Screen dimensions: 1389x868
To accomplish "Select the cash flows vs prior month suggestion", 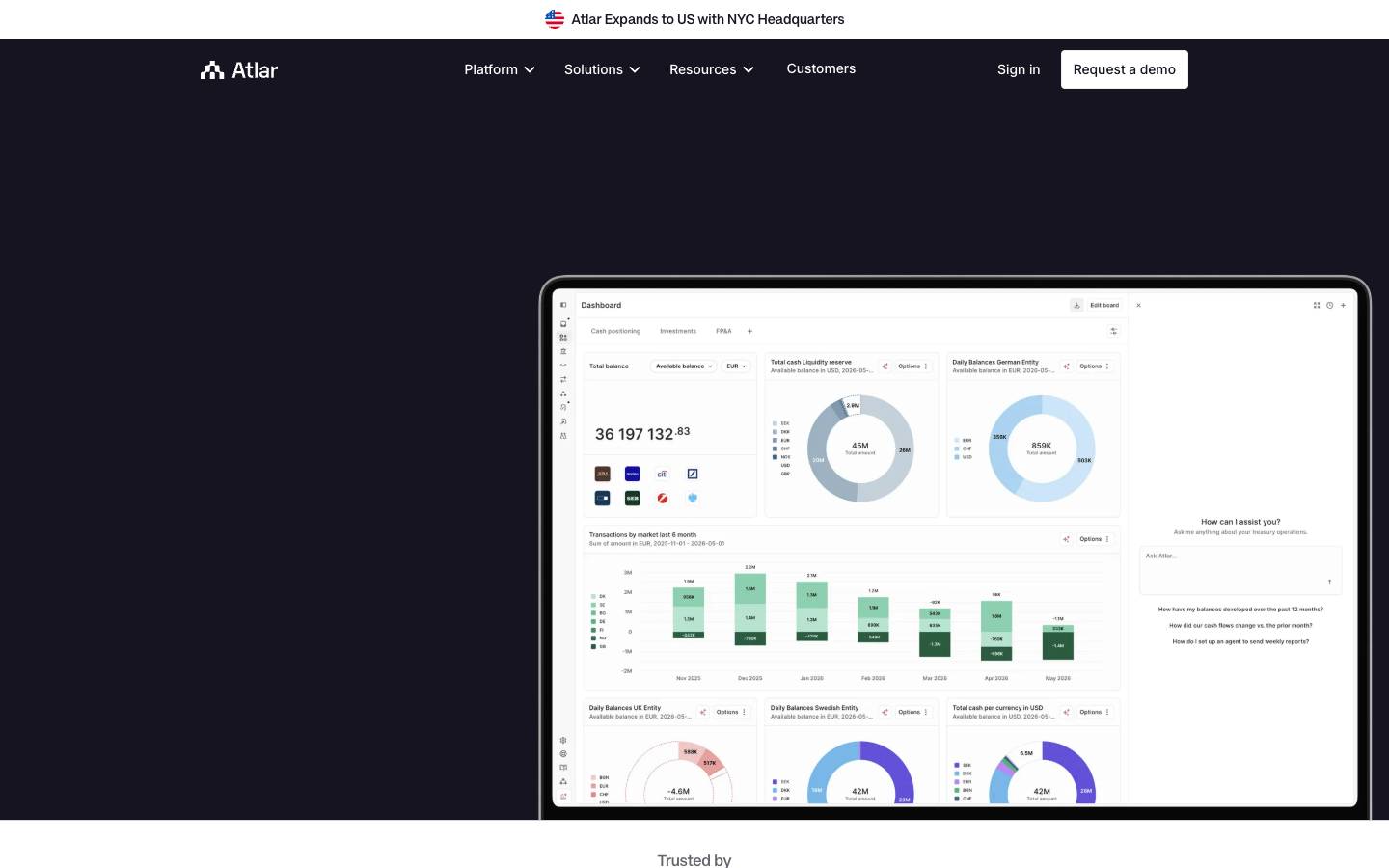I will [1240, 625].
